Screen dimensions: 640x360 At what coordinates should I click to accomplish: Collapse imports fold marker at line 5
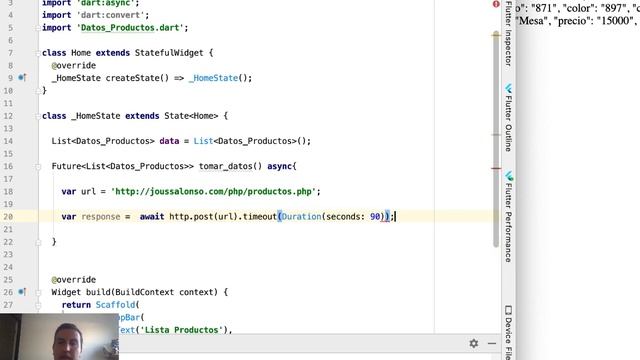[x=38, y=28]
